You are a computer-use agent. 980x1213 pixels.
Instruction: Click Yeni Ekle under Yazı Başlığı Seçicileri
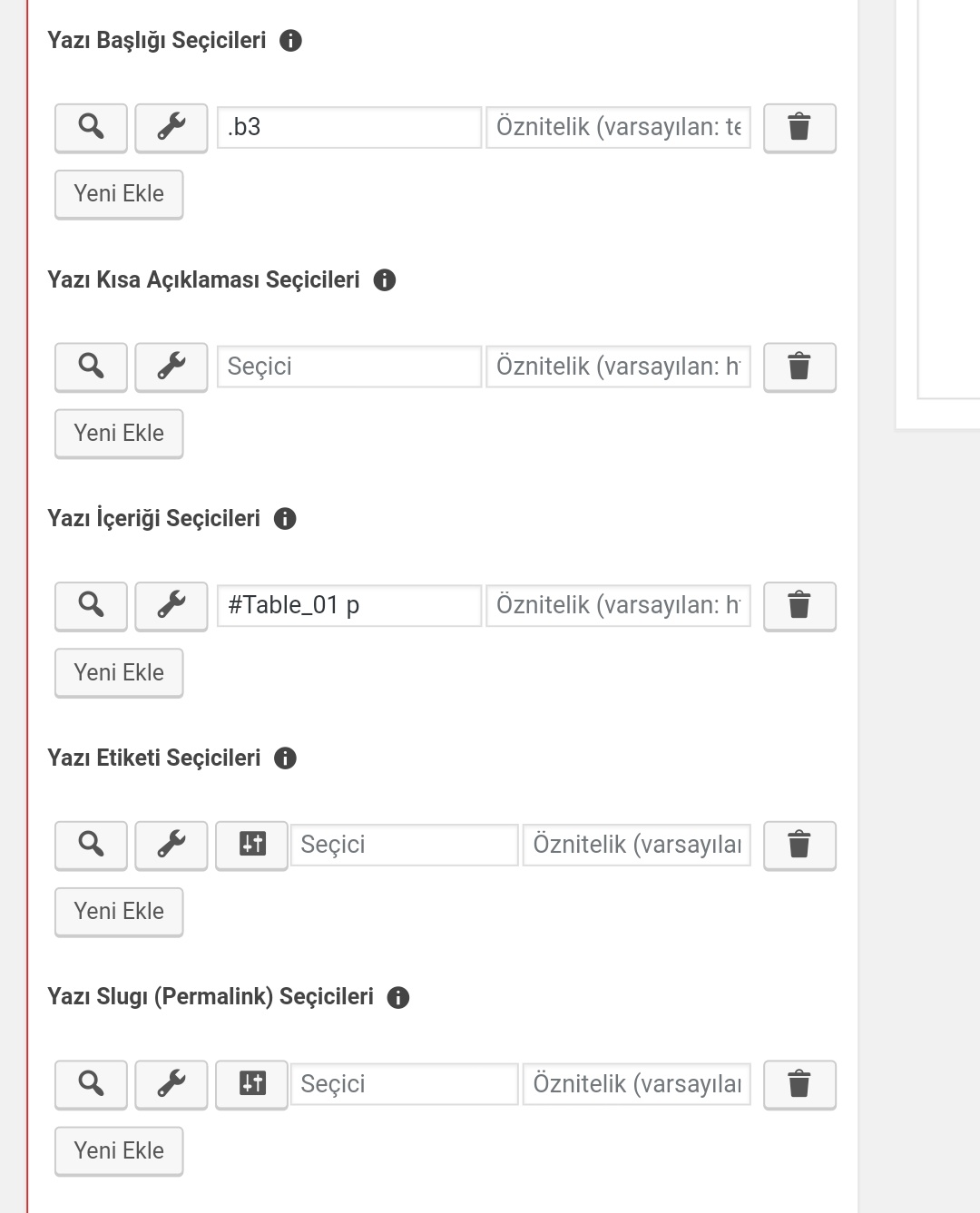click(x=119, y=194)
